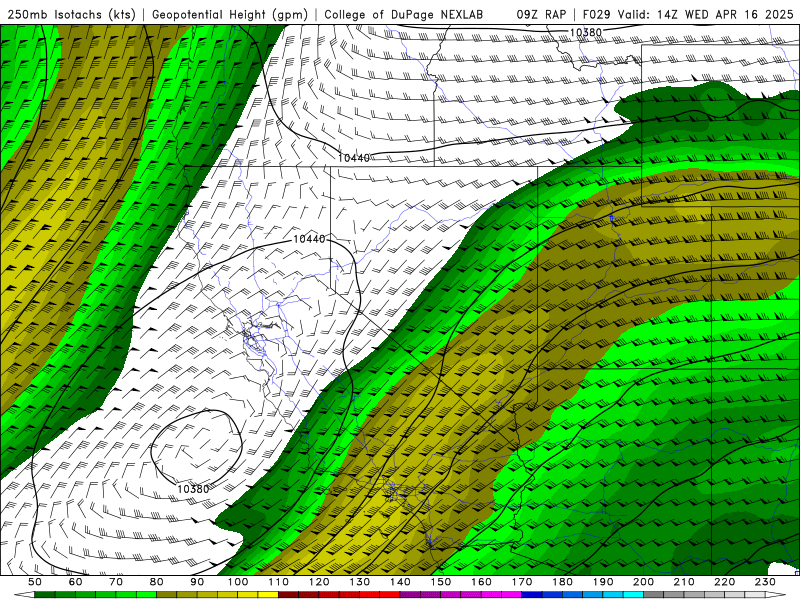Select the "09Z RAP" model run label

click(x=541, y=15)
